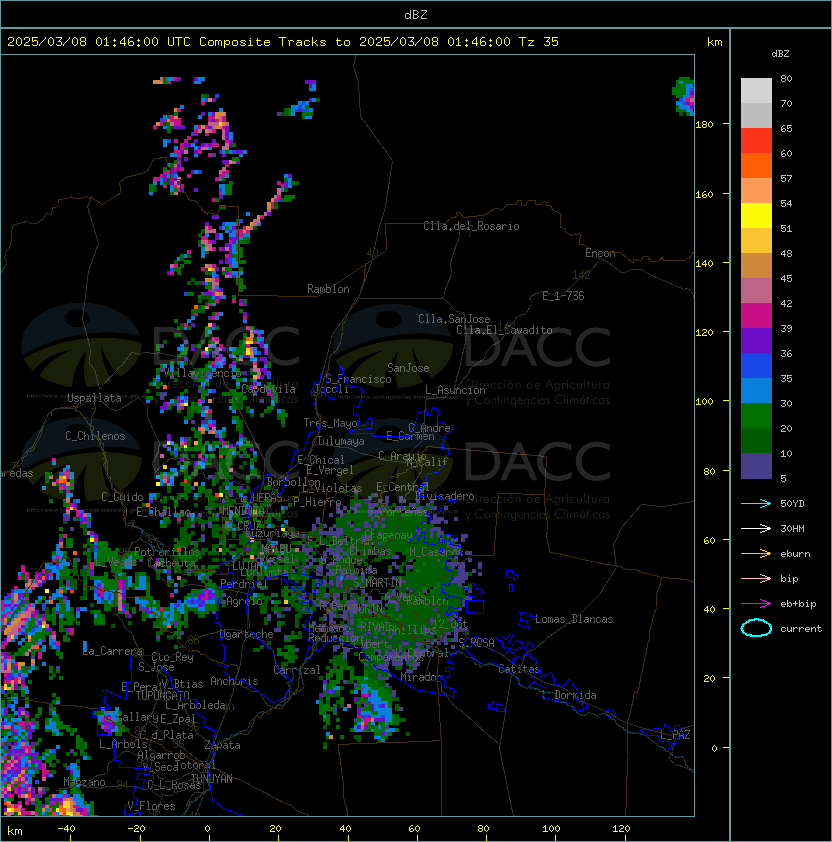Click the 'Tz 35' header value
This screenshot has width=832, height=842.
coord(539,41)
